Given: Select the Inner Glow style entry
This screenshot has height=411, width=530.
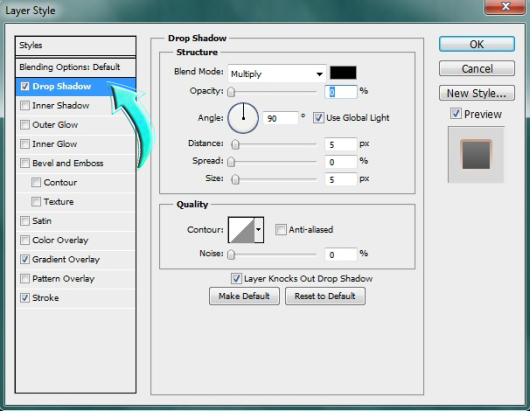Looking at the screenshot, I should 76,144.
